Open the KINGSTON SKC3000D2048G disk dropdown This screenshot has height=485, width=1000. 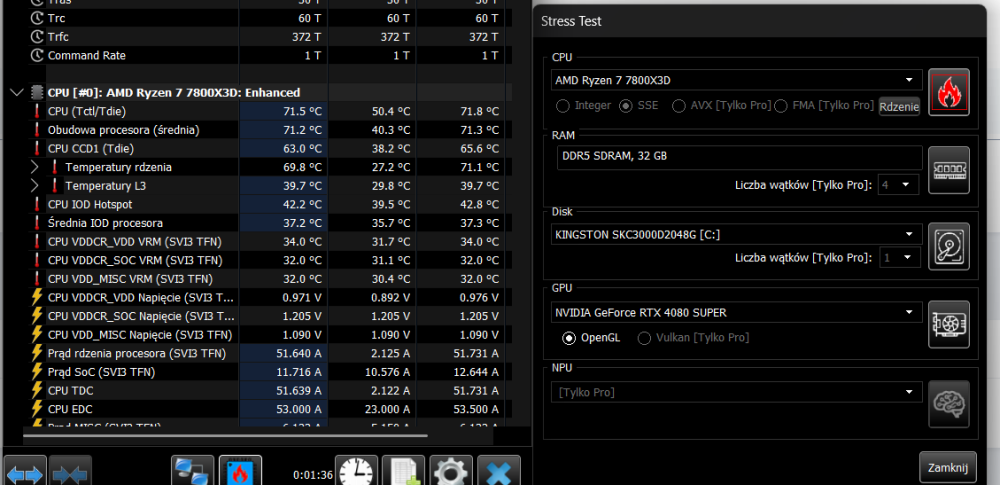pyautogui.click(x=737, y=234)
